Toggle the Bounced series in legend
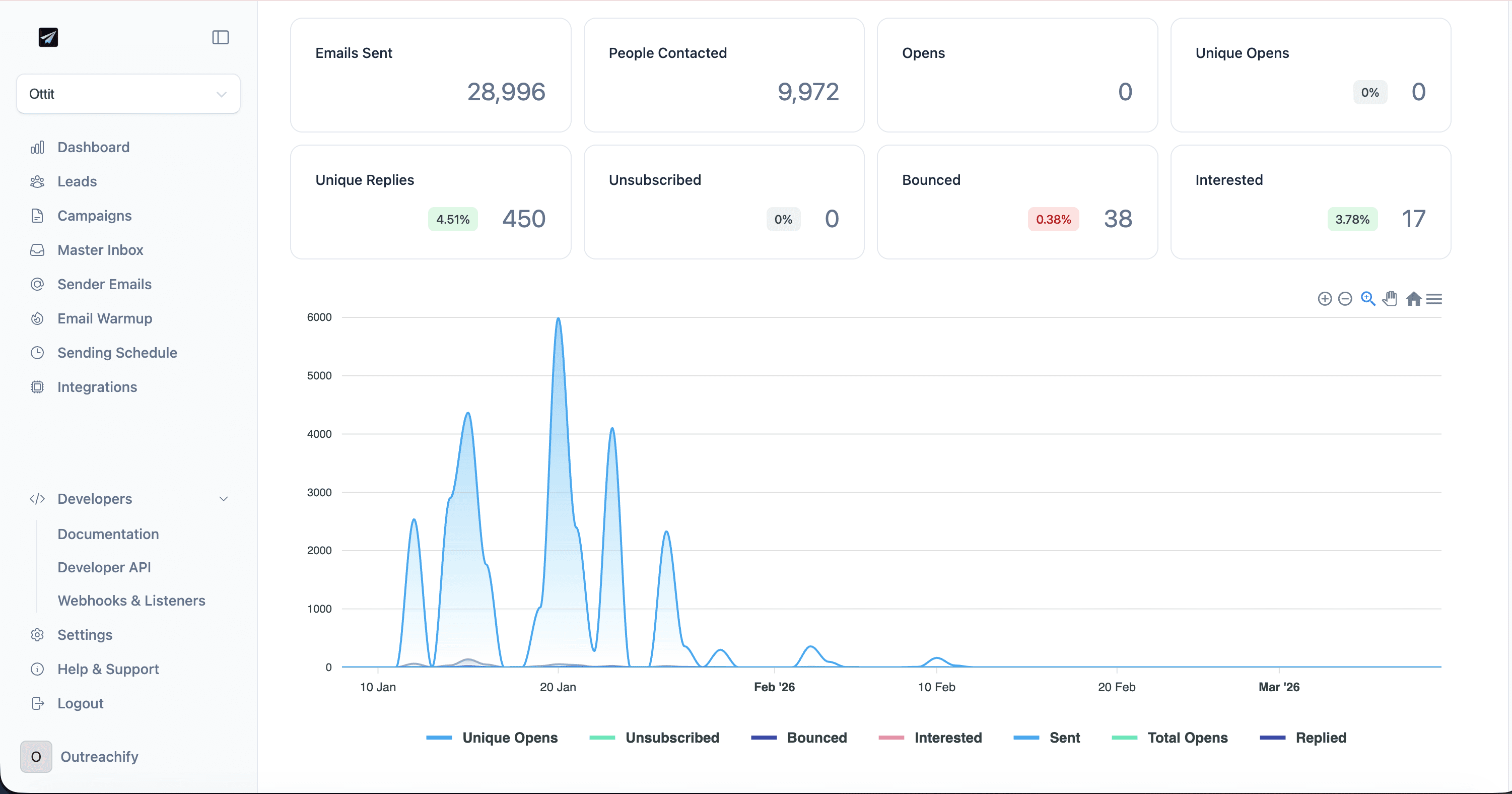 816,738
